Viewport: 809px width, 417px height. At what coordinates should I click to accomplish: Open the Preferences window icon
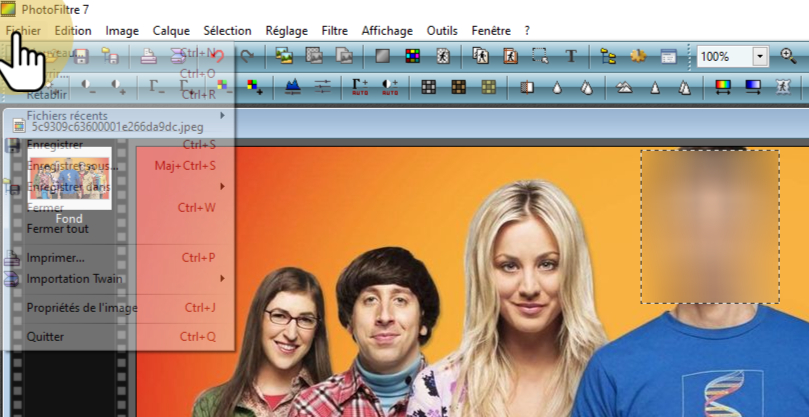pos(668,56)
